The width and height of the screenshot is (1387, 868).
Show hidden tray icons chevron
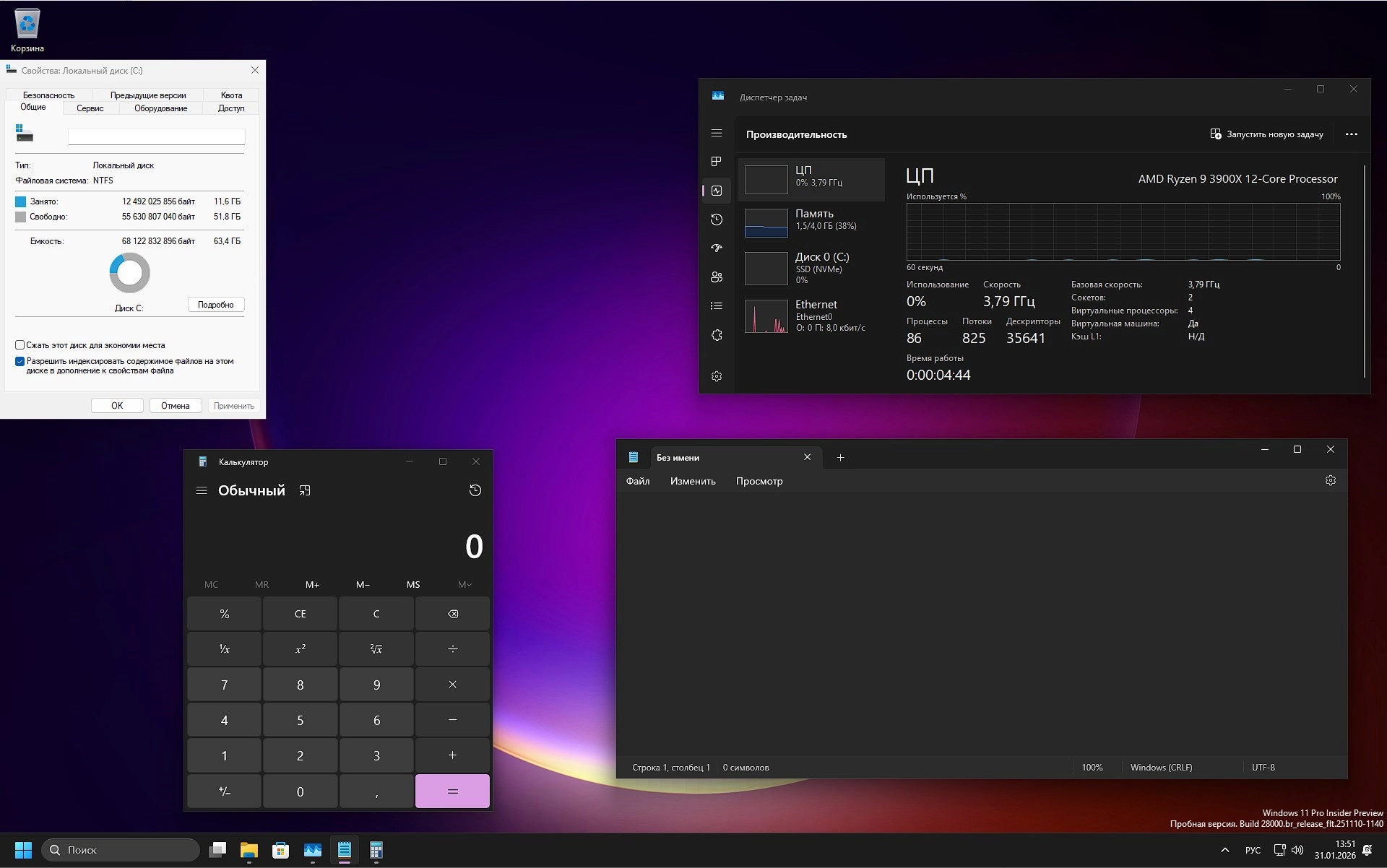1224,850
